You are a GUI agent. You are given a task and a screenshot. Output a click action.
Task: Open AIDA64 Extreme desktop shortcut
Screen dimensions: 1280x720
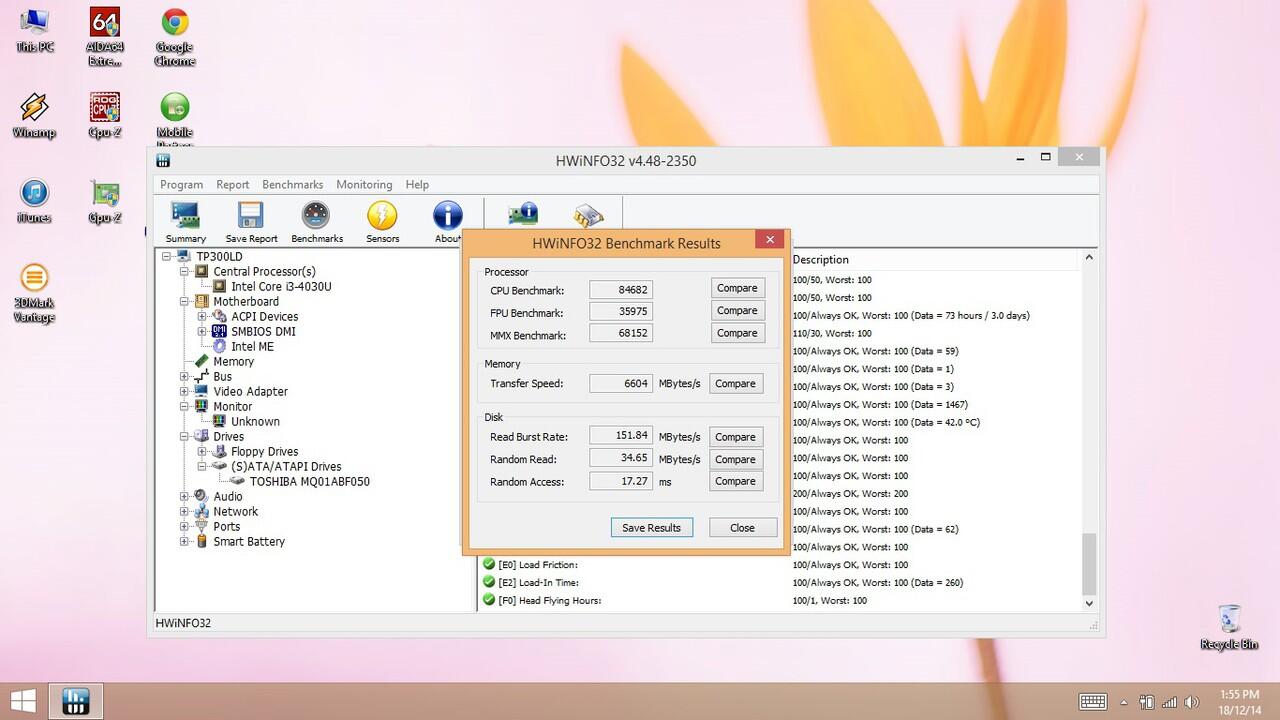[105, 37]
